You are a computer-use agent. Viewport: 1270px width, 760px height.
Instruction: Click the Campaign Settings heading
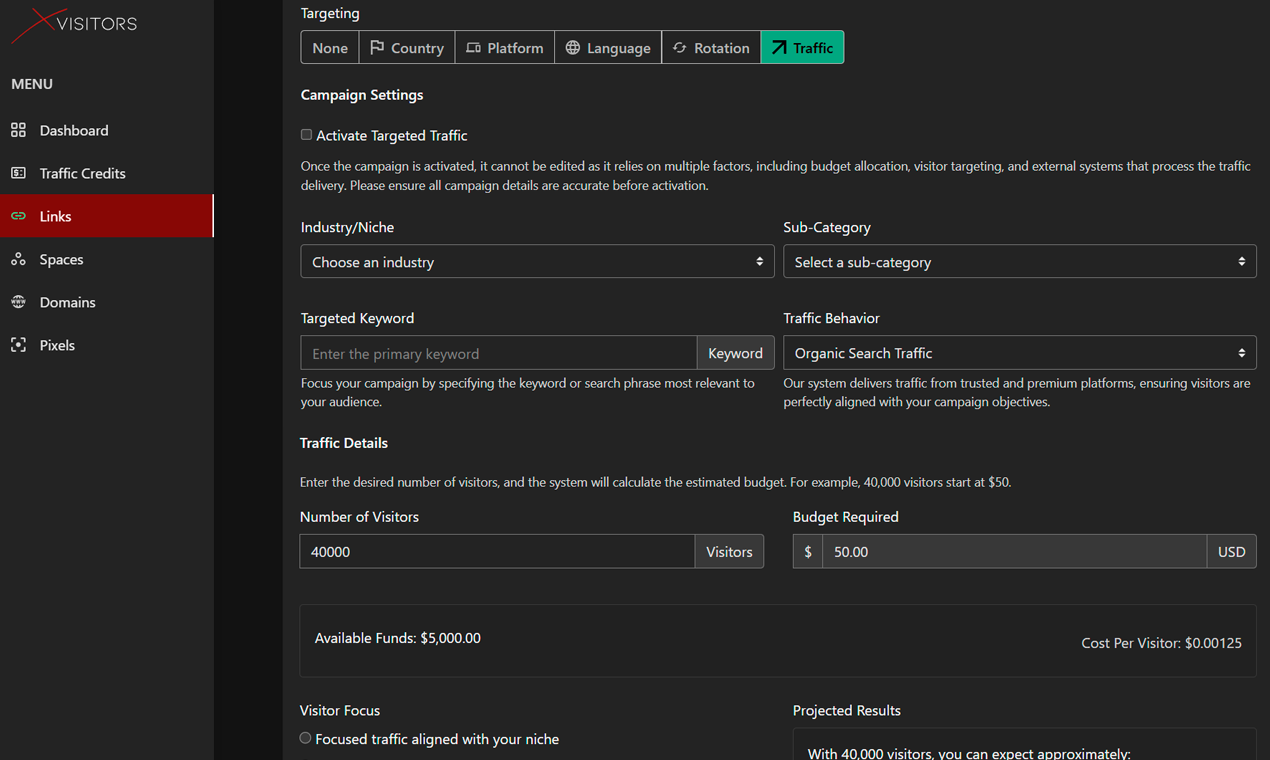point(362,95)
